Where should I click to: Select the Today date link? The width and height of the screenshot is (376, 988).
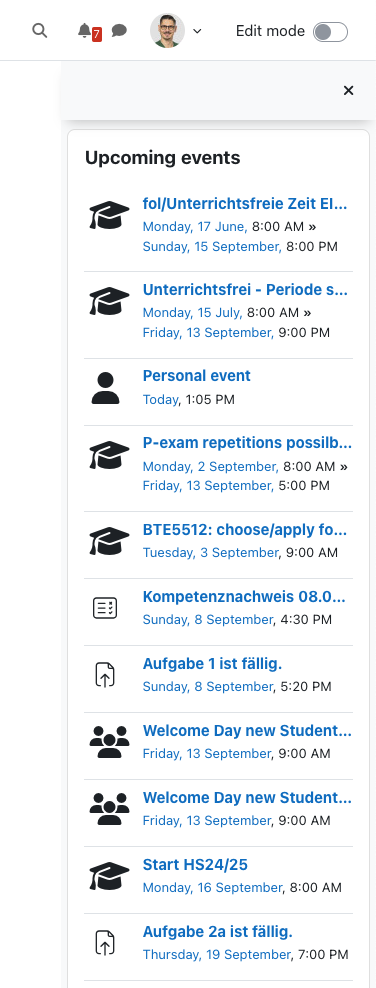click(x=160, y=399)
